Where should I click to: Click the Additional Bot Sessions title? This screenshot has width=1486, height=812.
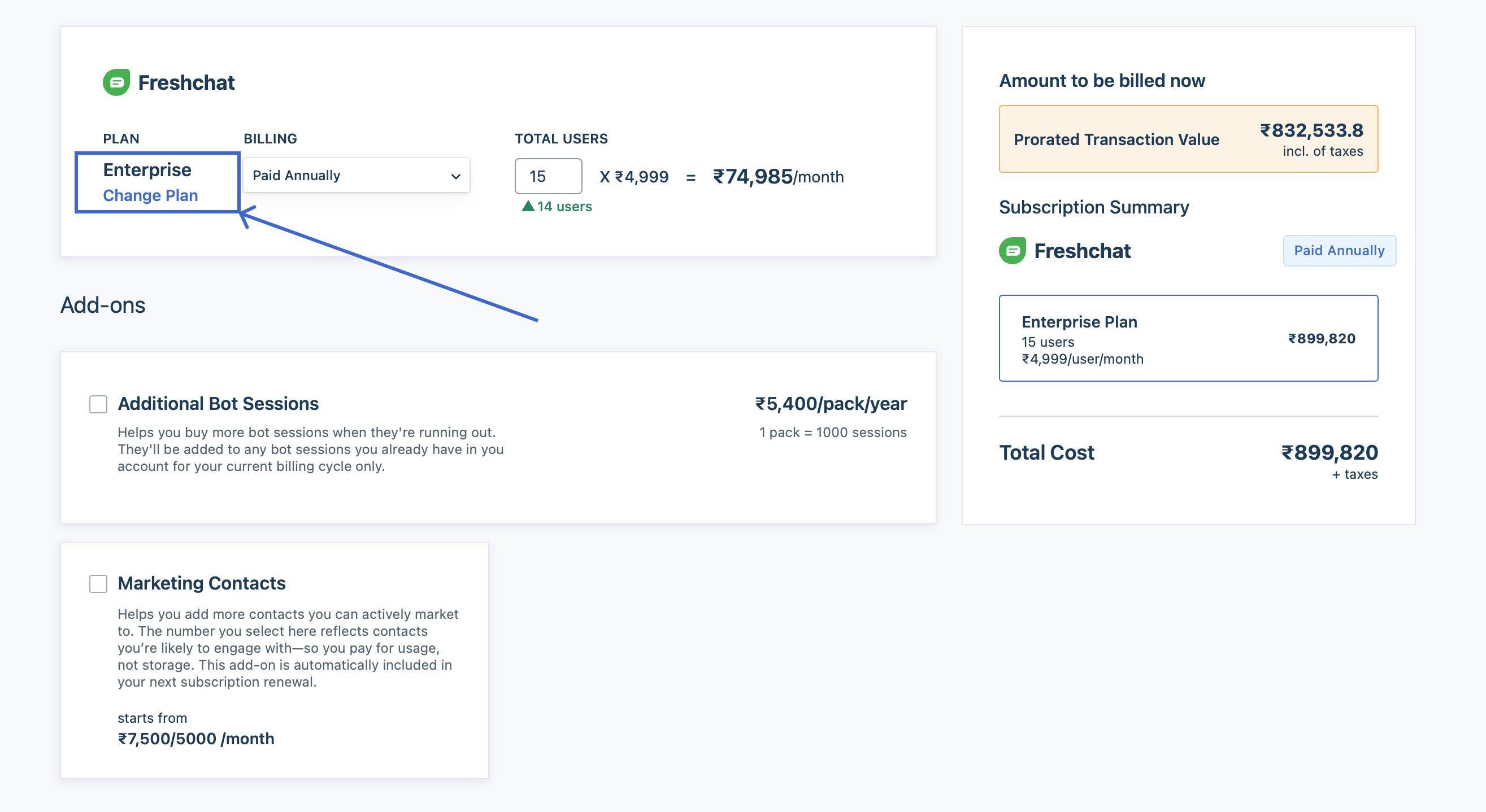point(218,403)
